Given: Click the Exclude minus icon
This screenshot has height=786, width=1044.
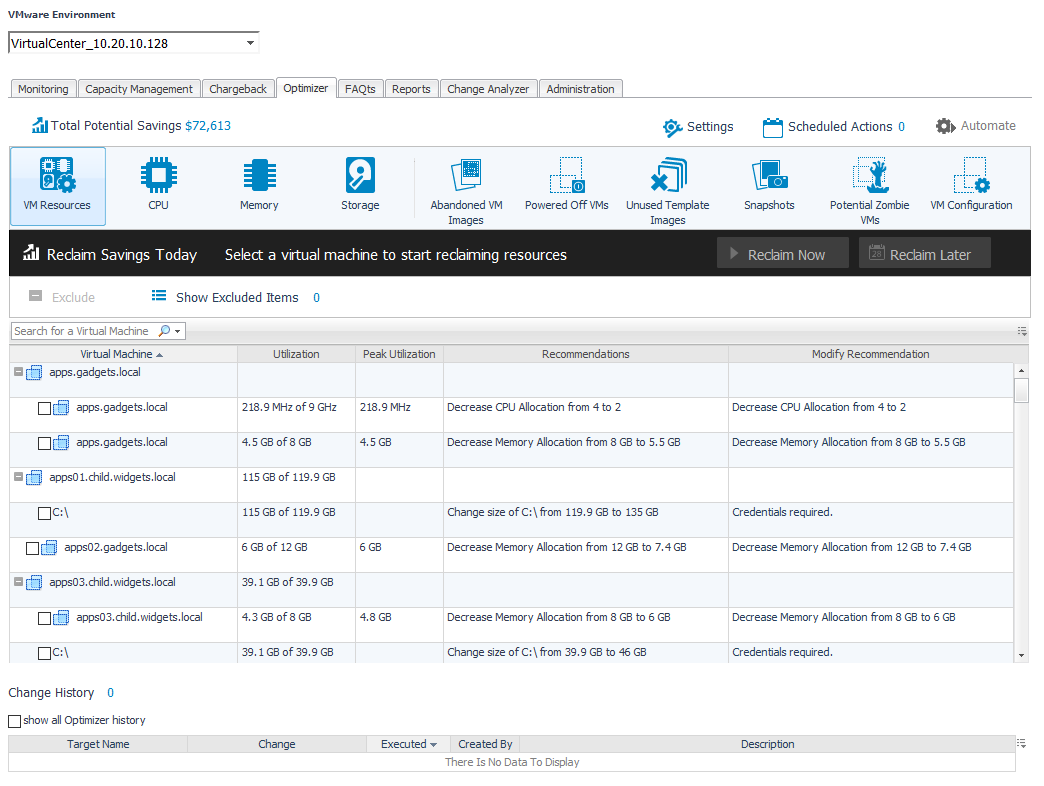Looking at the screenshot, I should (35, 296).
